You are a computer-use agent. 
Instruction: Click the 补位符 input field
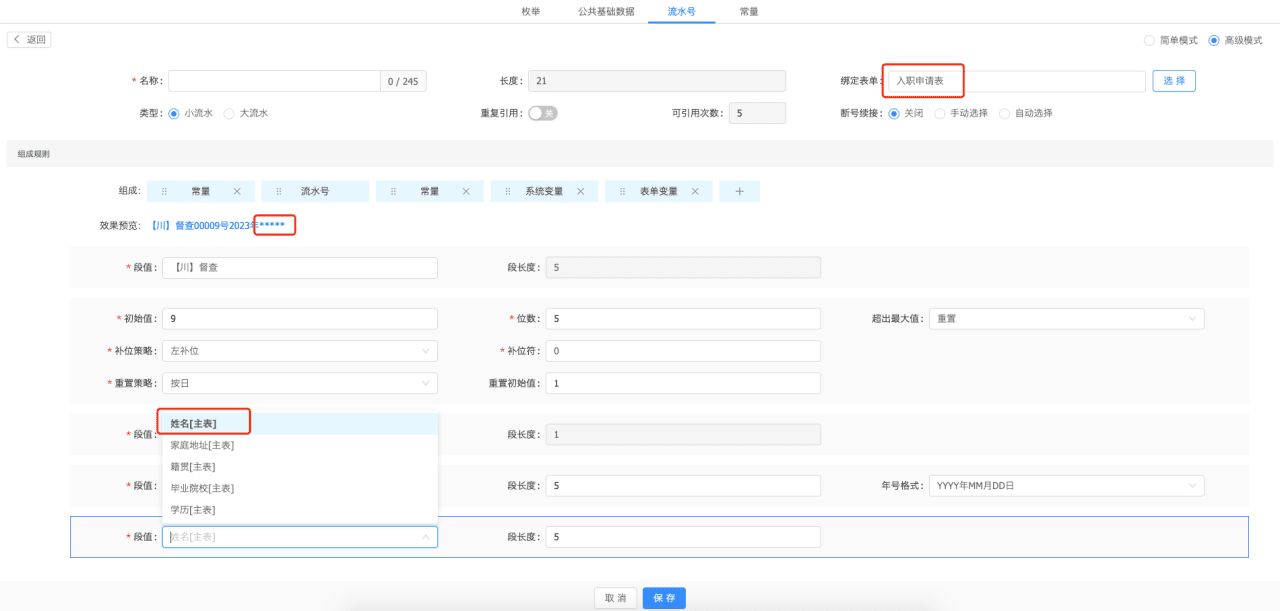tap(683, 351)
